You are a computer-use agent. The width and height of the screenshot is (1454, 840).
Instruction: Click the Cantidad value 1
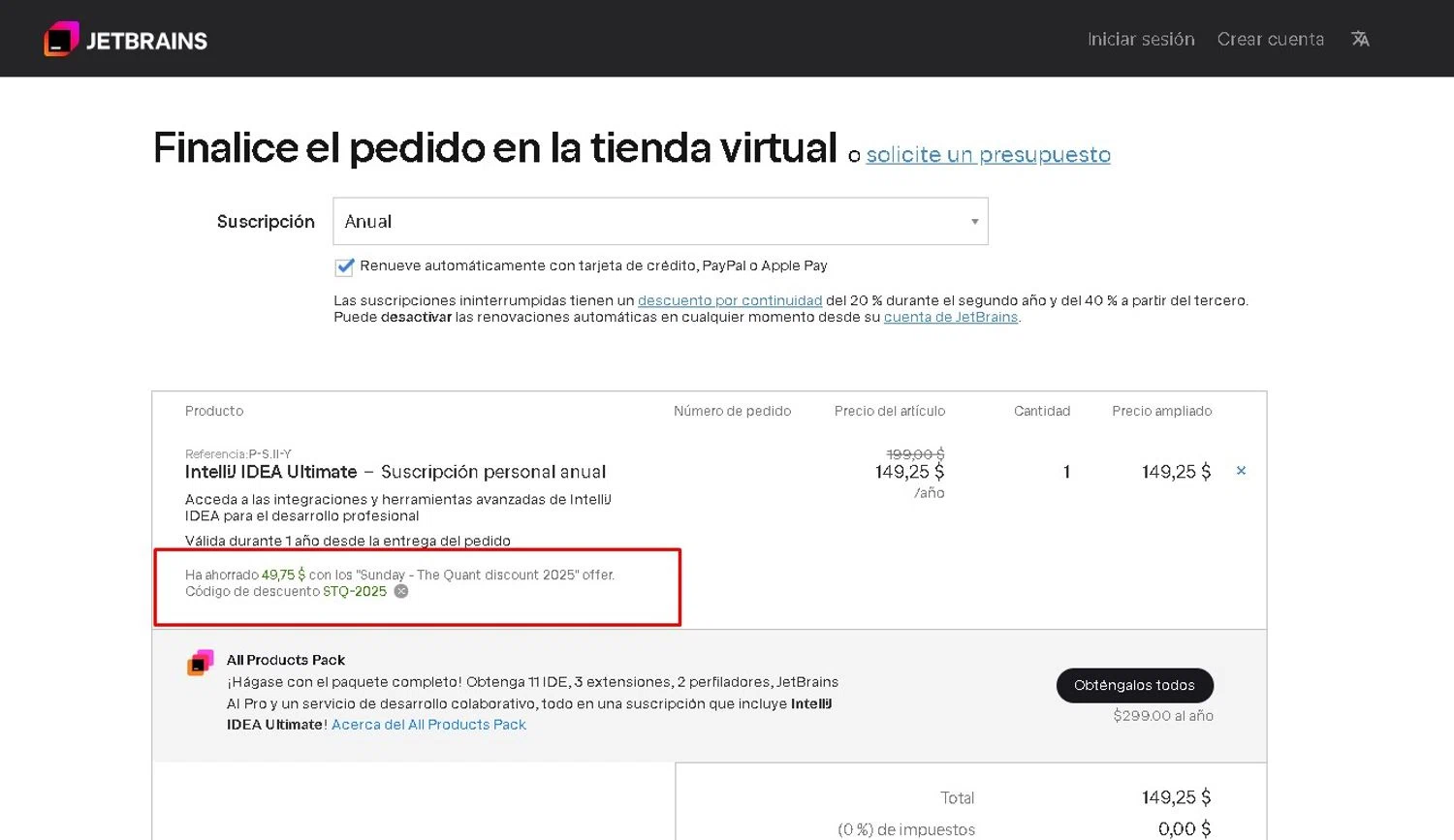pos(1066,472)
